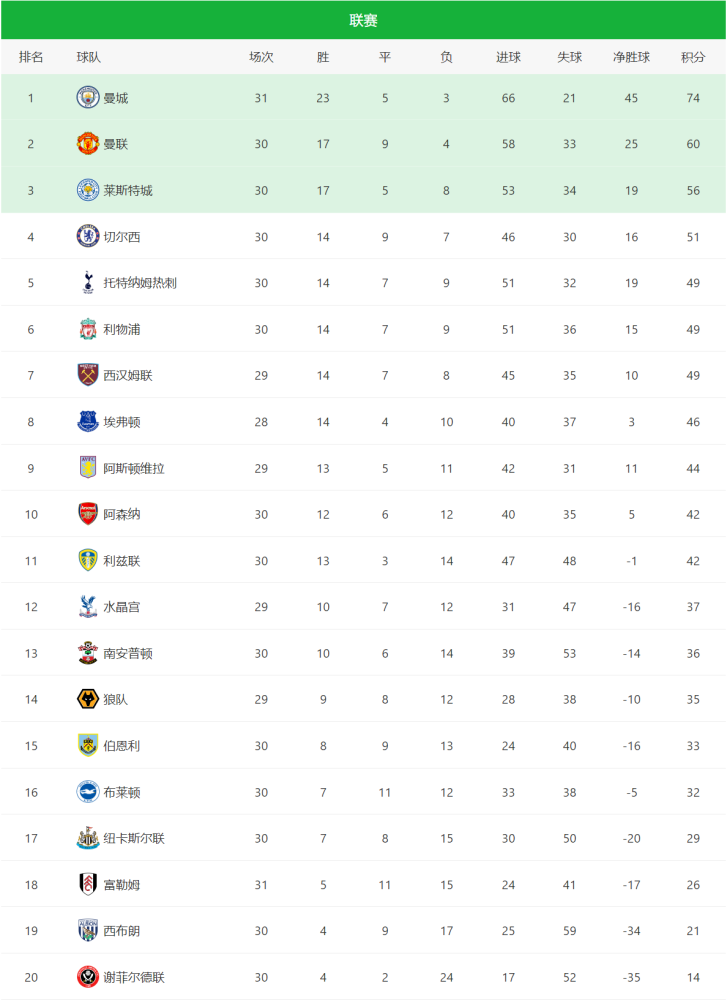The width and height of the screenshot is (727, 1000).
Task: Select the 联赛 tab header
Action: click(x=363, y=20)
